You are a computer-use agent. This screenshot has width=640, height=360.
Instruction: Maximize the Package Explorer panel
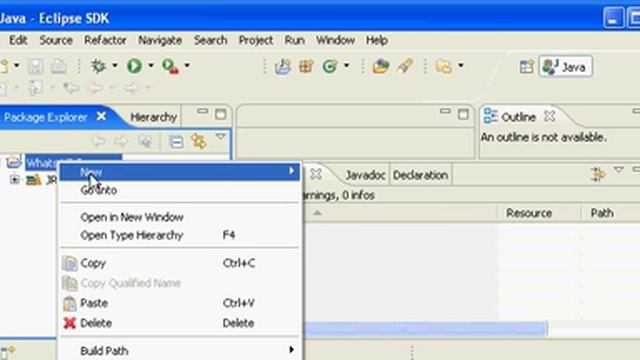tap(220, 114)
